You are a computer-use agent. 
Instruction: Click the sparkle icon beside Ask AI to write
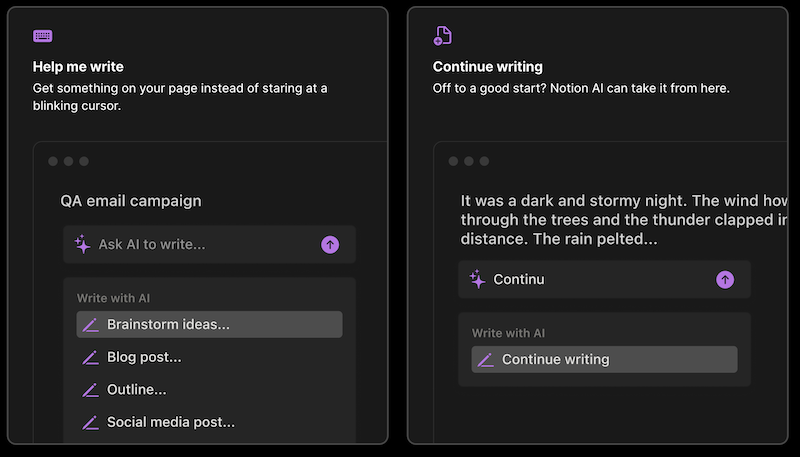tap(83, 244)
